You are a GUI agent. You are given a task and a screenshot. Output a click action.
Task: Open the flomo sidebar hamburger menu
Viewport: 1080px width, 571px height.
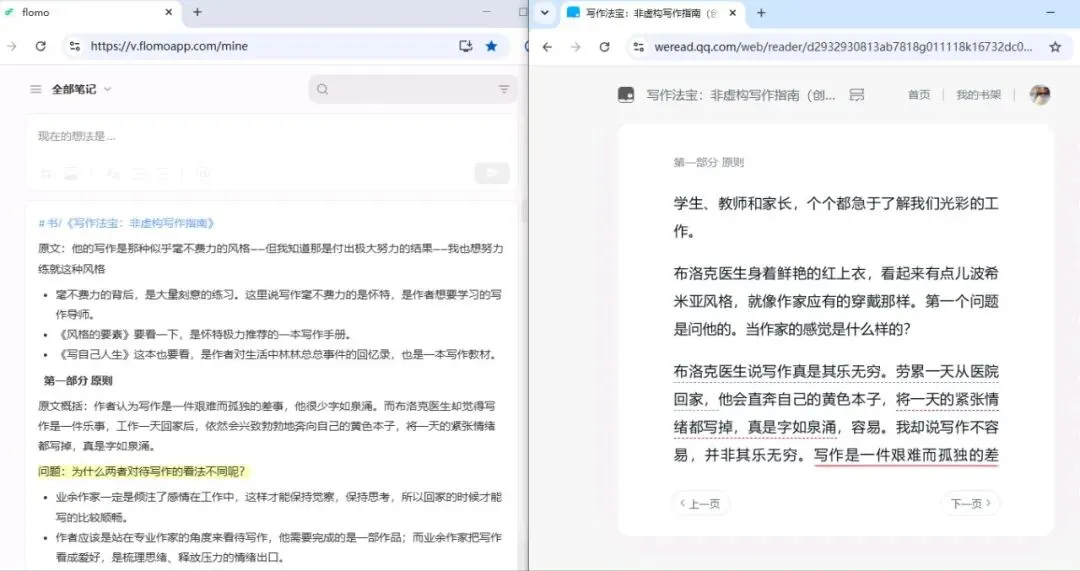click(35, 89)
